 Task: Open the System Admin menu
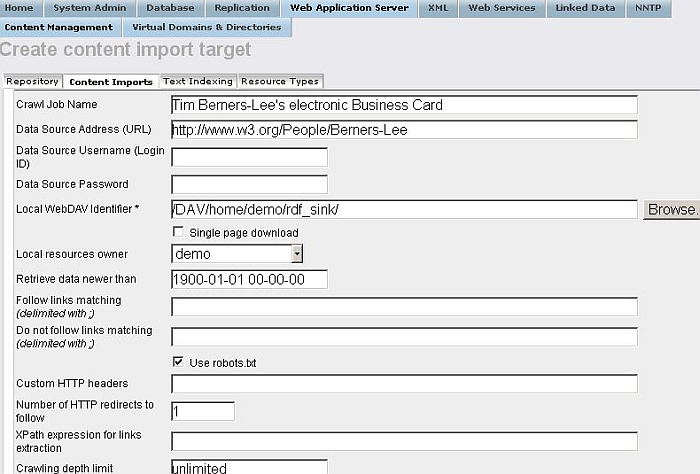(89, 8)
